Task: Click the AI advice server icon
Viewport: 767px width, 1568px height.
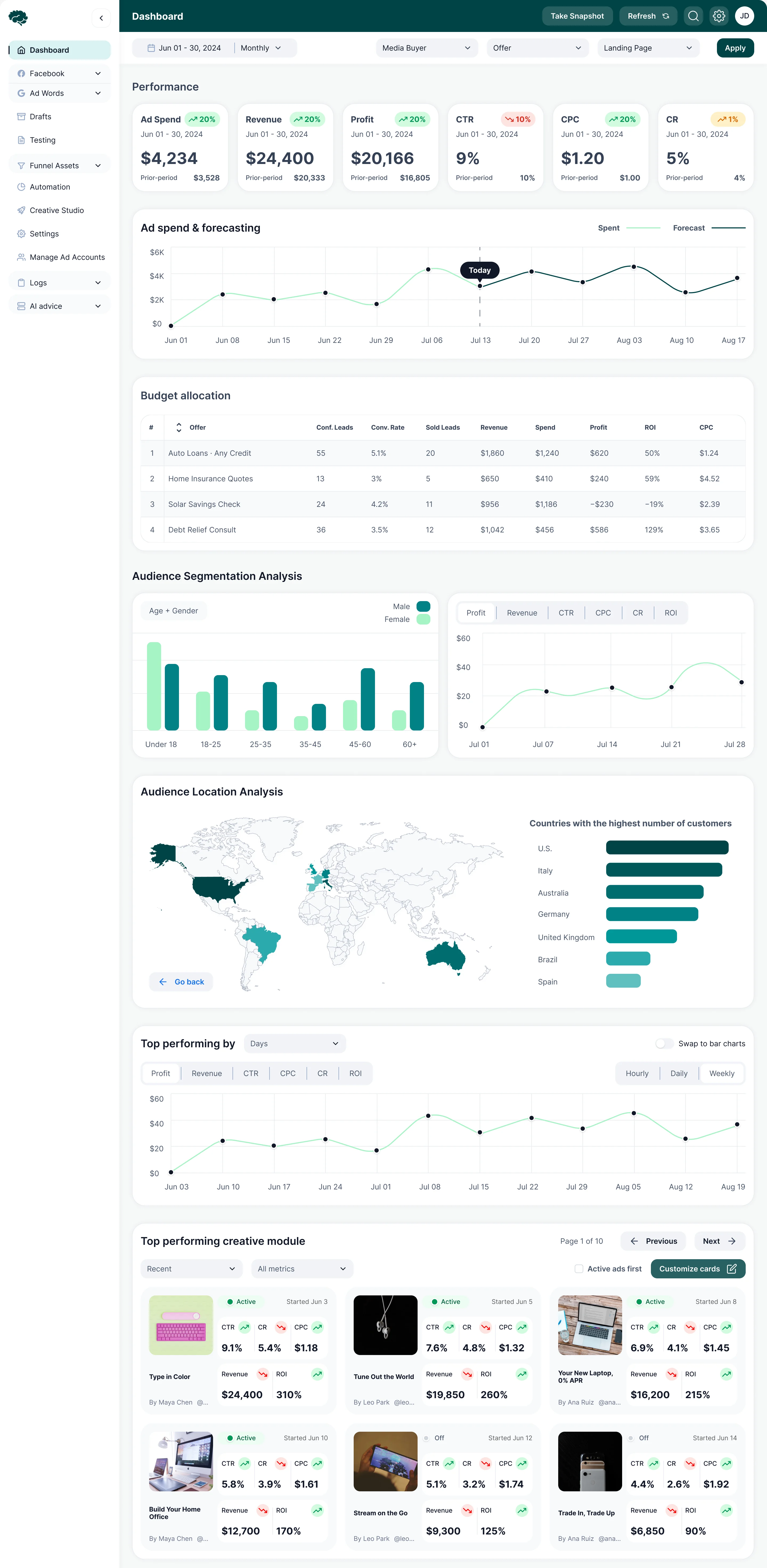Action: (21, 306)
